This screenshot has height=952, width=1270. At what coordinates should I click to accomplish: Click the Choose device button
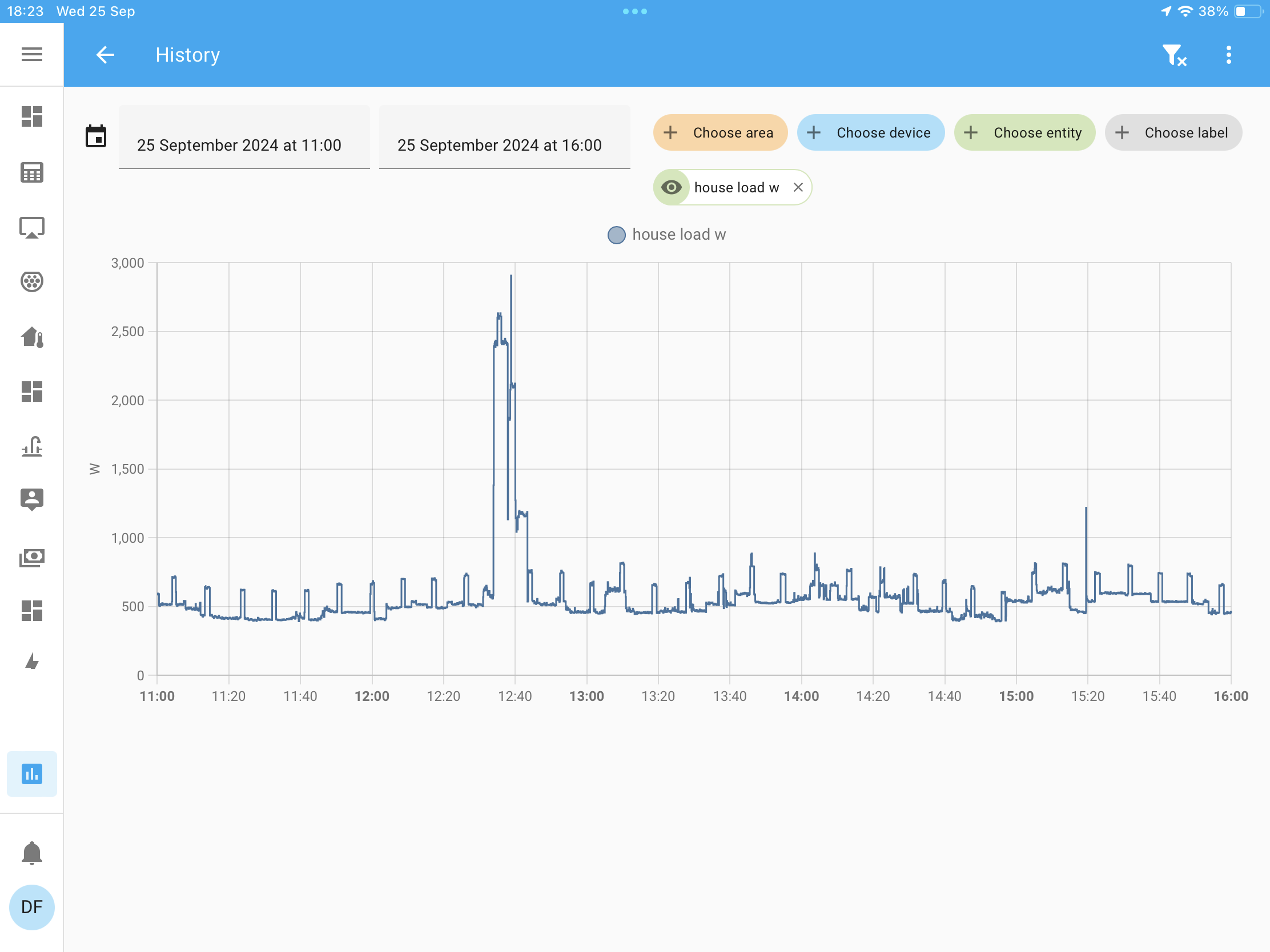coord(870,132)
